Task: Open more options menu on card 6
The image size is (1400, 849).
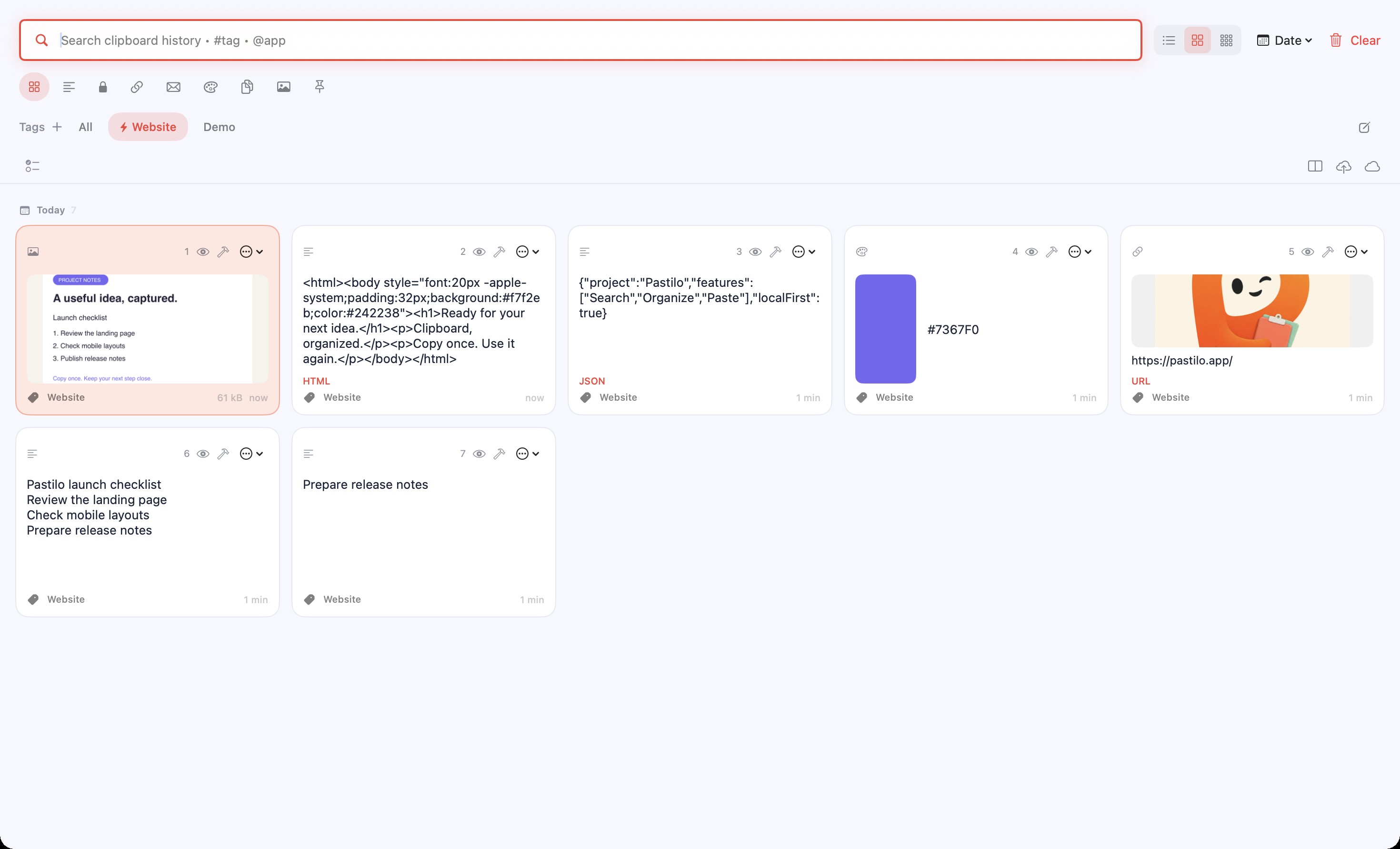Action: 251,453
